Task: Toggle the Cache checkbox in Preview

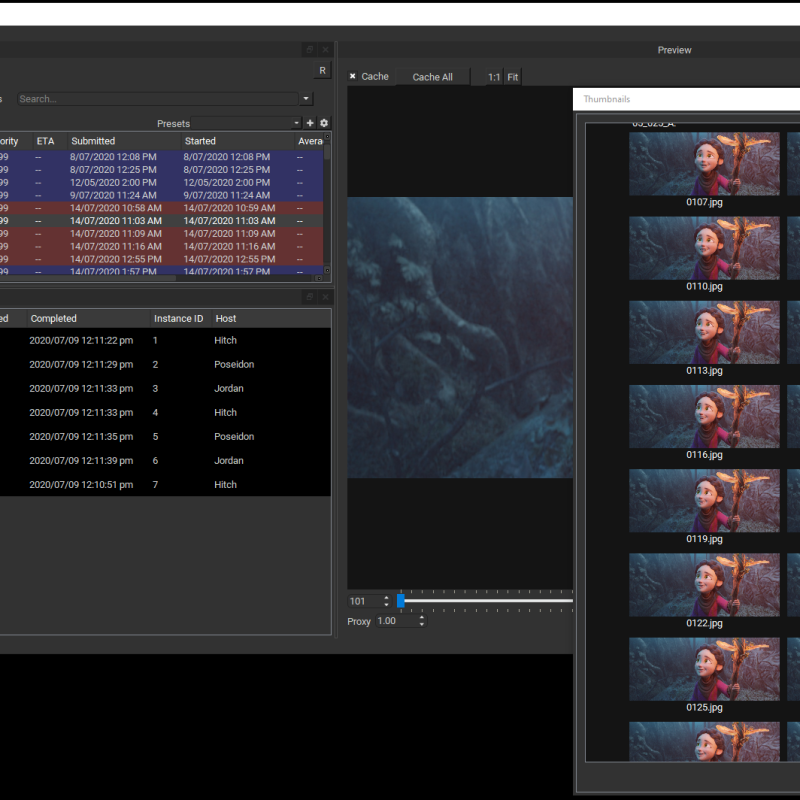Action: (353, 76)
